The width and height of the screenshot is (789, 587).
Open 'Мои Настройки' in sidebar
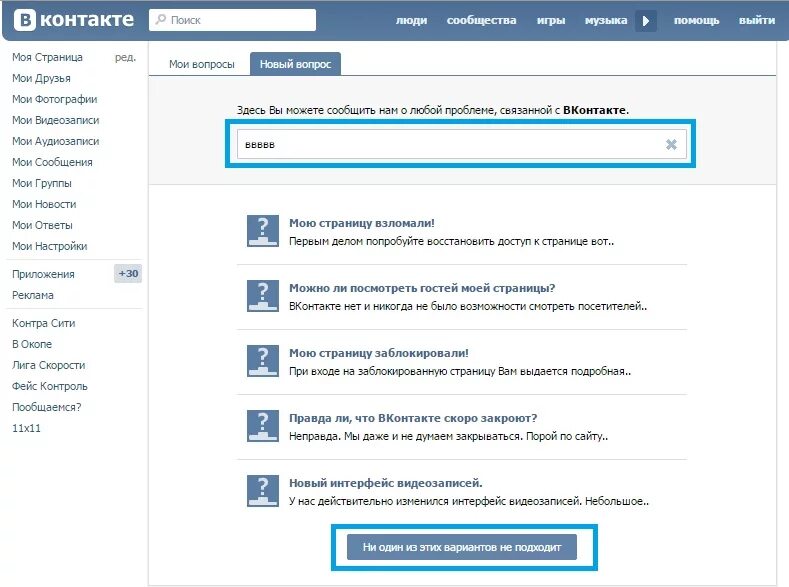50,246
